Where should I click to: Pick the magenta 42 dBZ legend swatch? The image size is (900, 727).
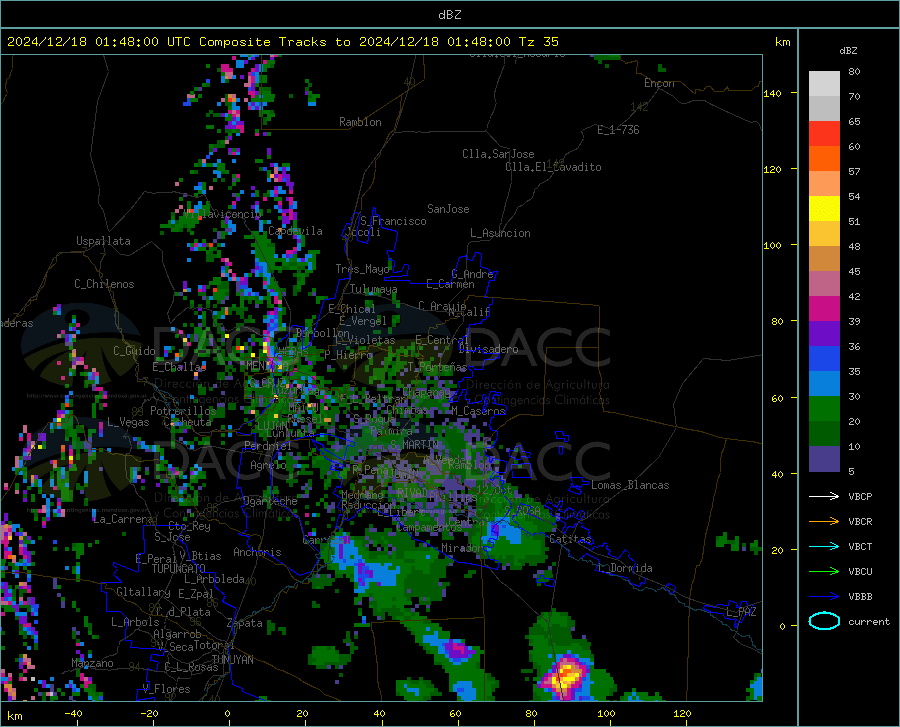(x=824, y=309)
